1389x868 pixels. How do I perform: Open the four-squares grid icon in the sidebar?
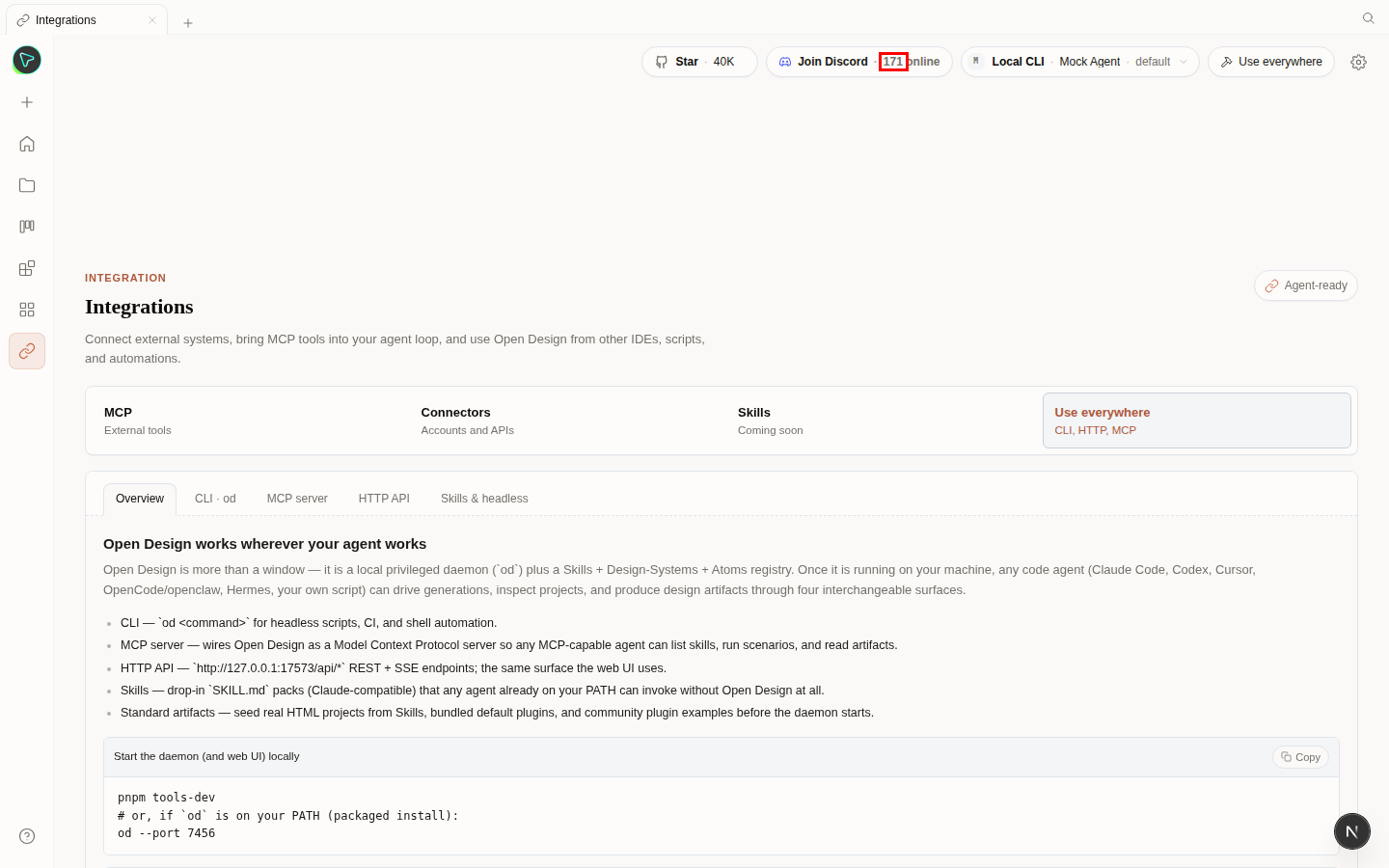pyautogui.click(x=27, y=310)
